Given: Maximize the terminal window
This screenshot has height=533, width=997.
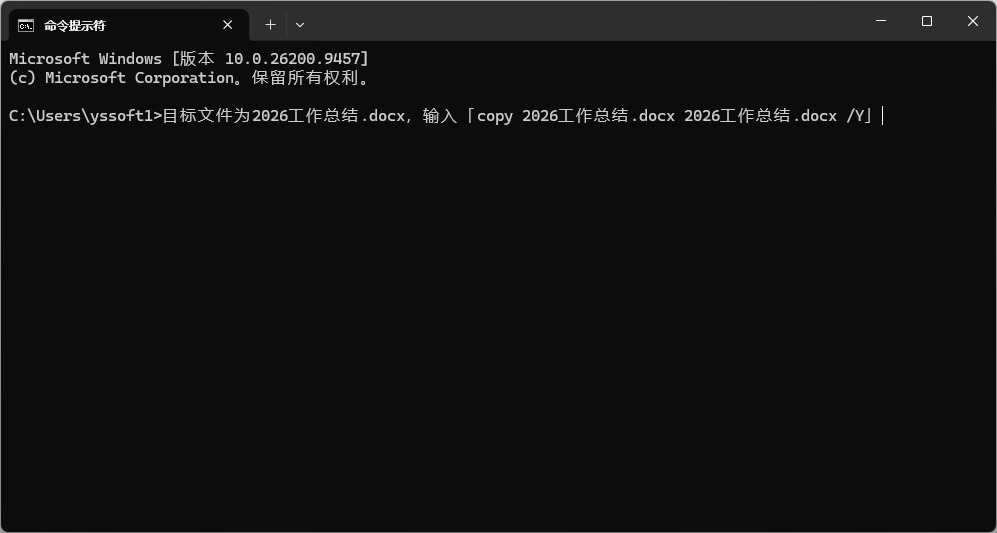Looking at the screenshot, I should pyautogui.click(x=927, y=21).
